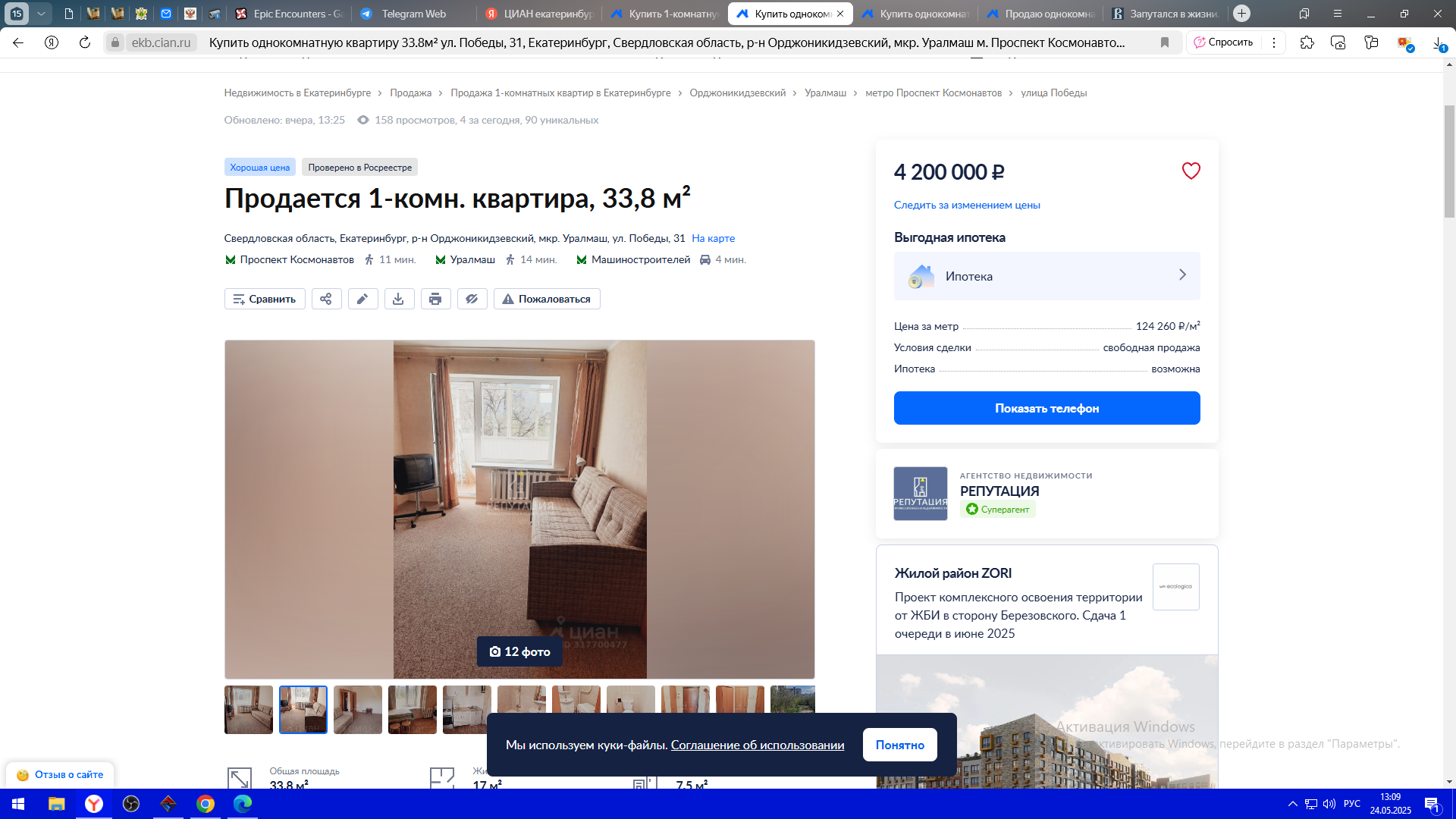
Task: Share this listing via share icon
Action: (326, 299)
